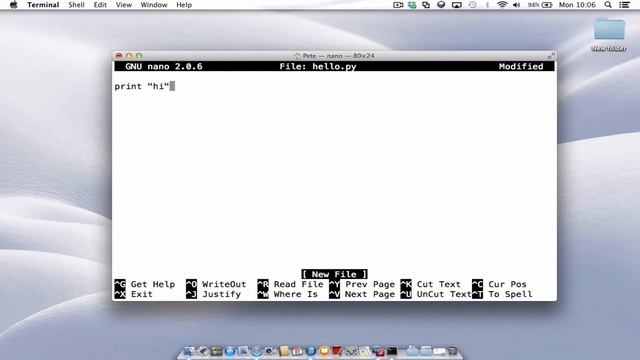The width and height of the screenshot is (640, 360).
Task: Open the Bluetooth status menu
Action: pos(487,5)
